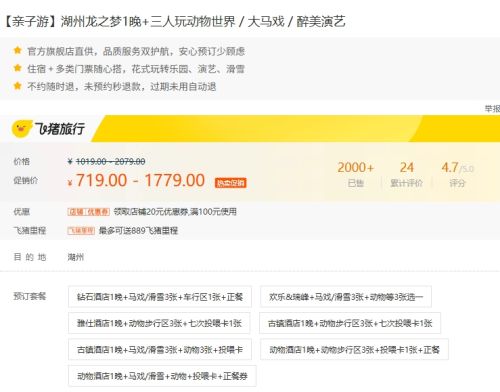Click the 目的地 label
The height and width of the screenshot is (392, 500).
point(30,257)
